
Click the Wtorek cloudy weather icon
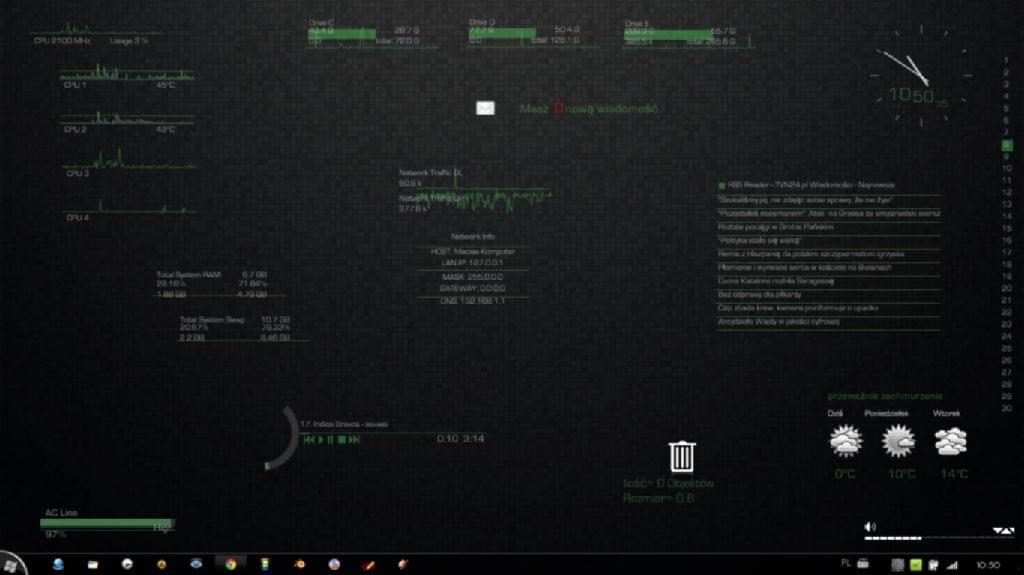pos(950,441)
